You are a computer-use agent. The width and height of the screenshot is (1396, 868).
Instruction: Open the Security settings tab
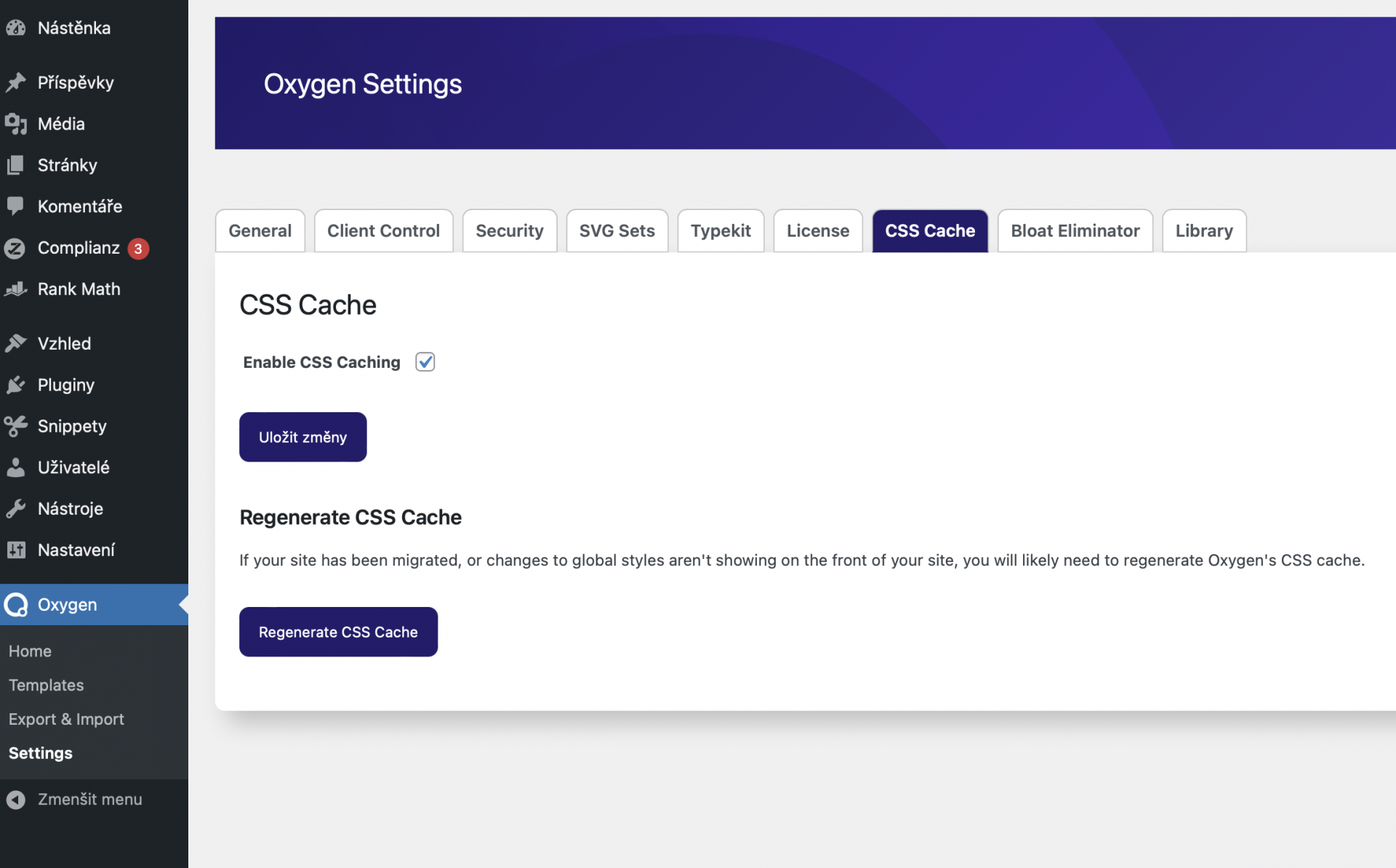click(510, 230)
